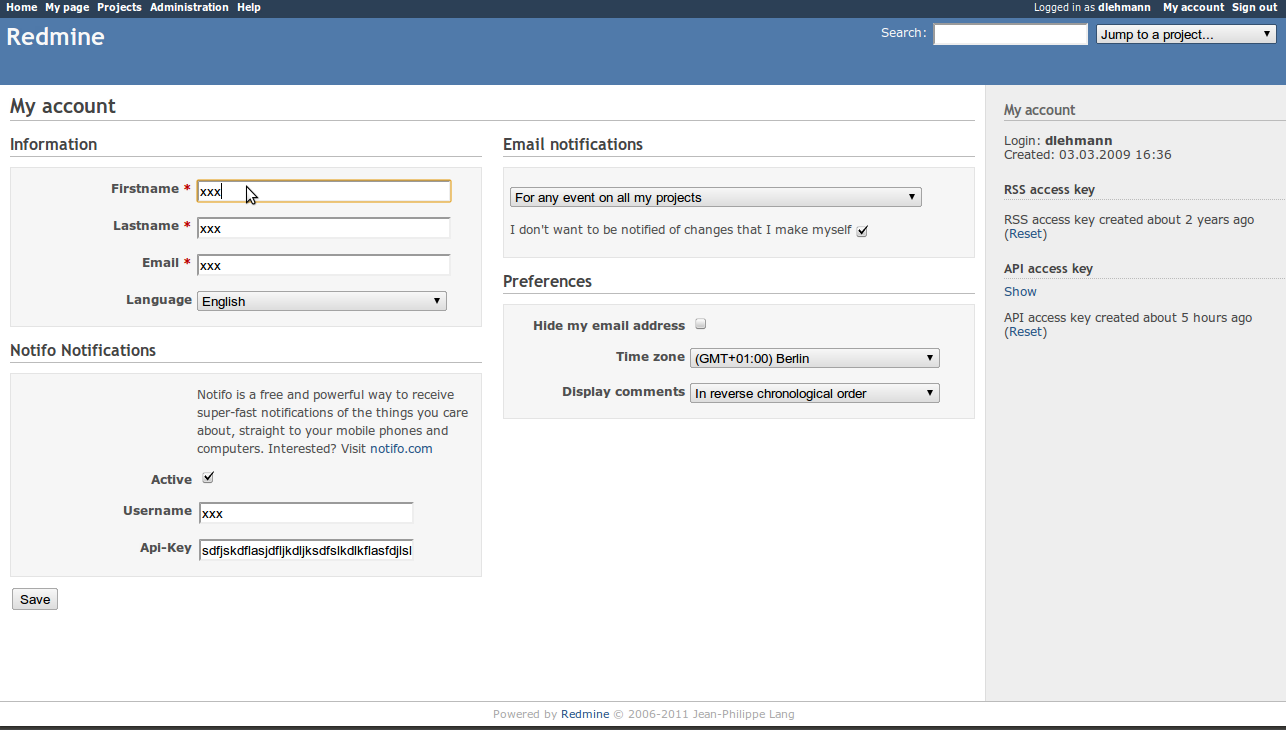Click the My account link in top bar

1193,7
